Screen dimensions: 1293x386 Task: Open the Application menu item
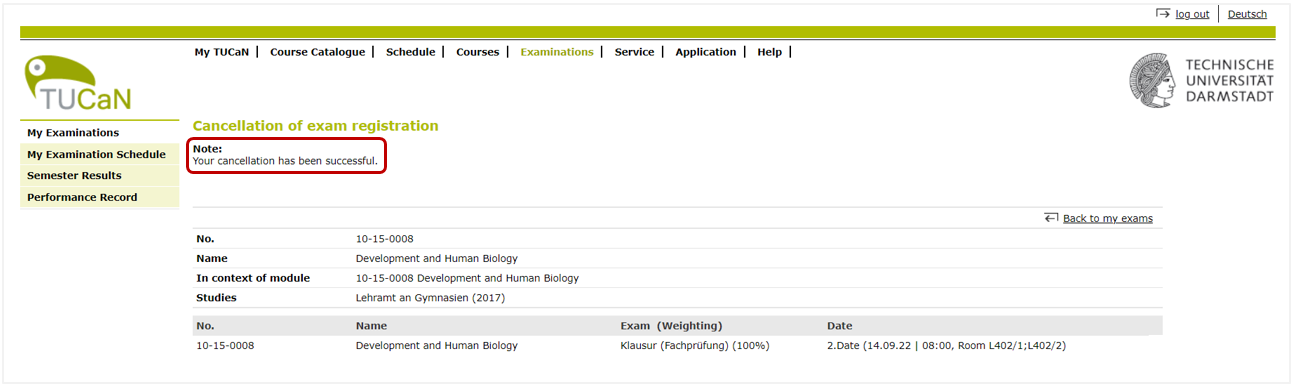click(x=705, y=52)
